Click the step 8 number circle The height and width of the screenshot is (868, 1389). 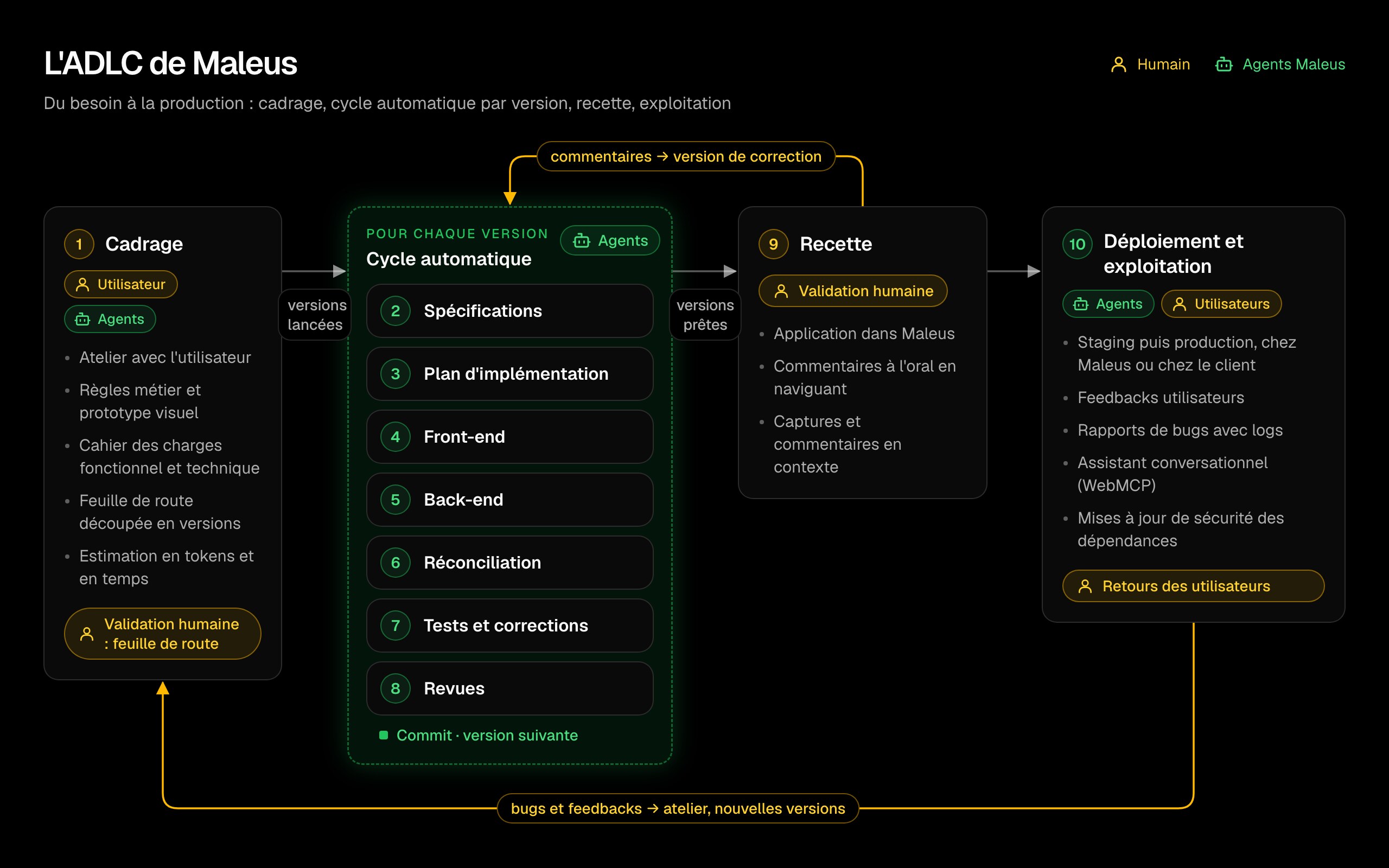point(396,688)
